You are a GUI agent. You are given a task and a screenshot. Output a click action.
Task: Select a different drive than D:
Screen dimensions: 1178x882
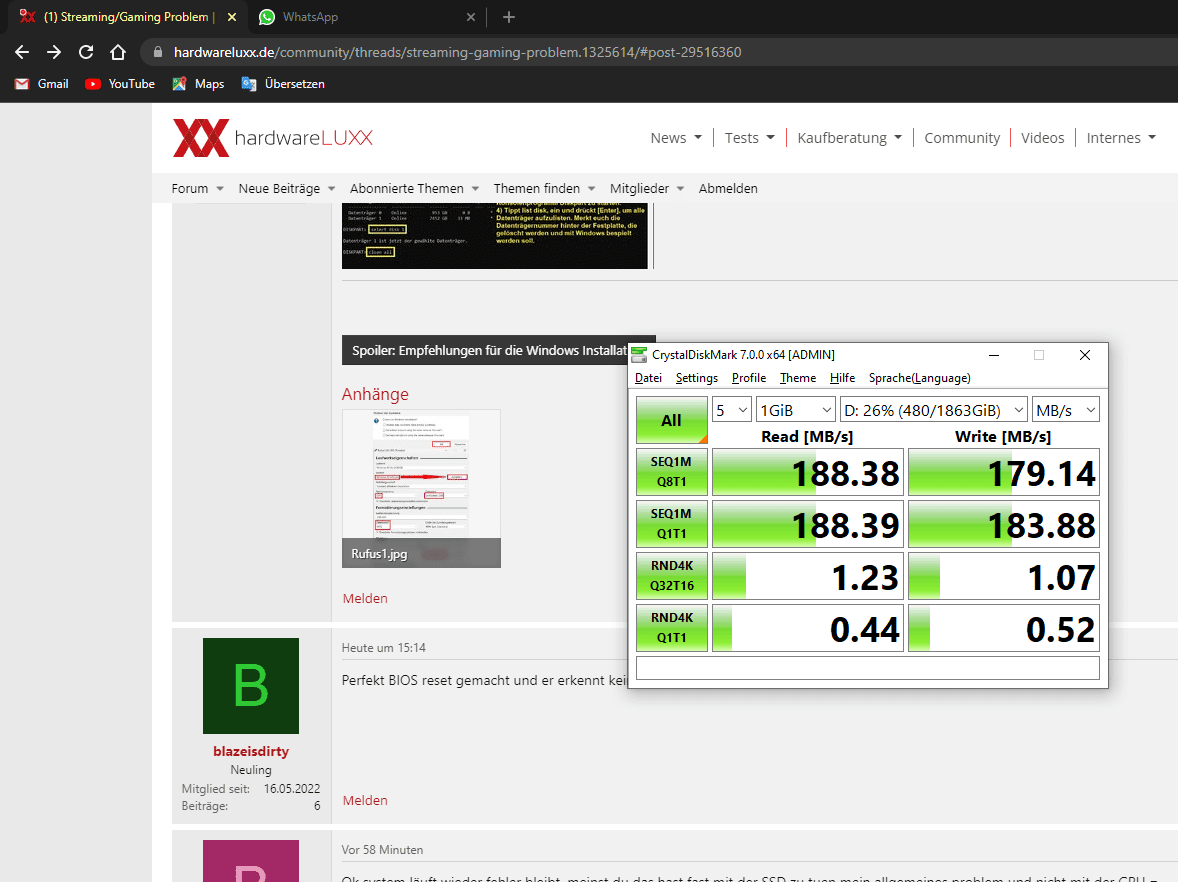click(x=934, y=410)
